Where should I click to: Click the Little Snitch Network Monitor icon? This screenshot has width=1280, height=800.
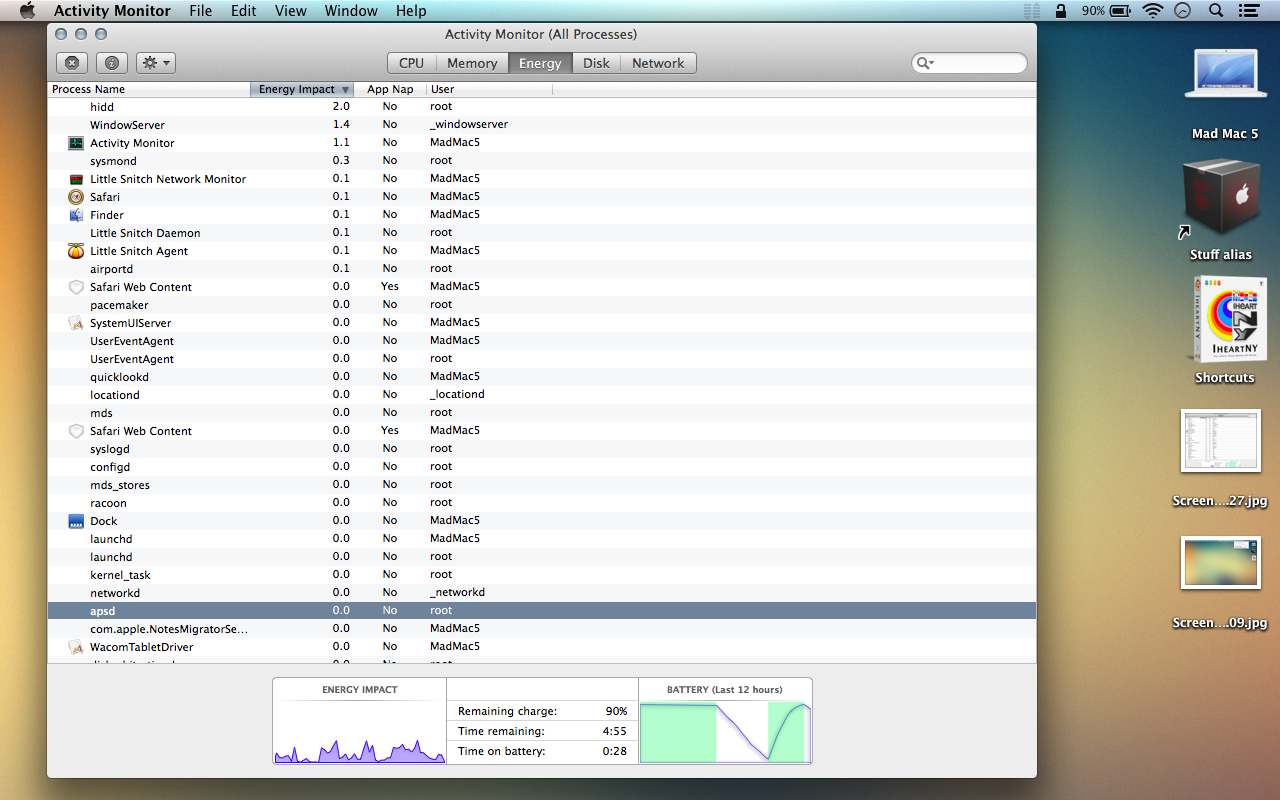coord(75,179)
